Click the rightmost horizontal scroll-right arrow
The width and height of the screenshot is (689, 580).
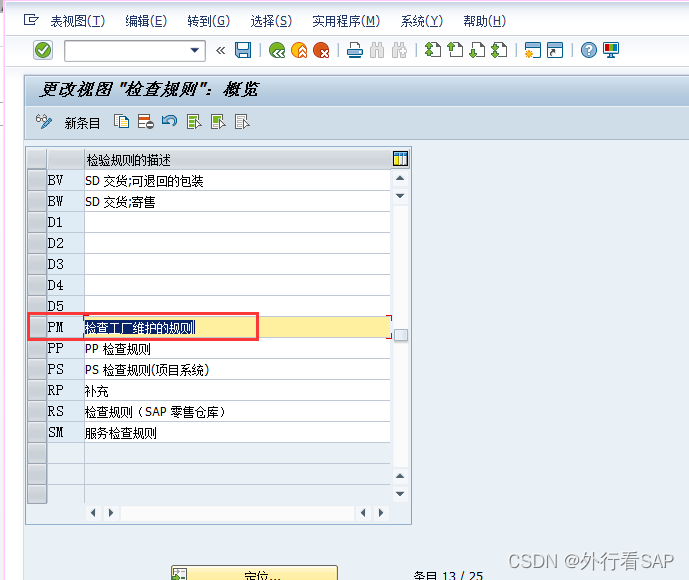click(x=381, y=513)
